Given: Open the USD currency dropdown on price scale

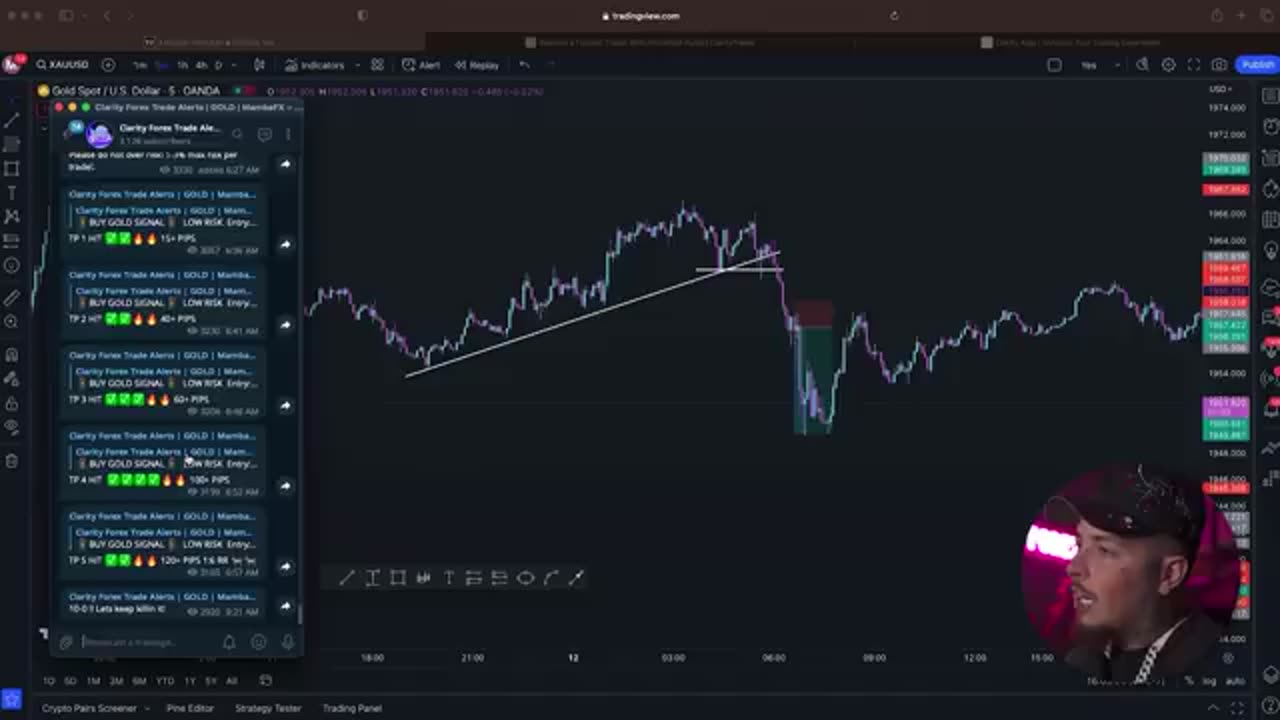Looking at the screenshot, I should (x=1219, y=90).
